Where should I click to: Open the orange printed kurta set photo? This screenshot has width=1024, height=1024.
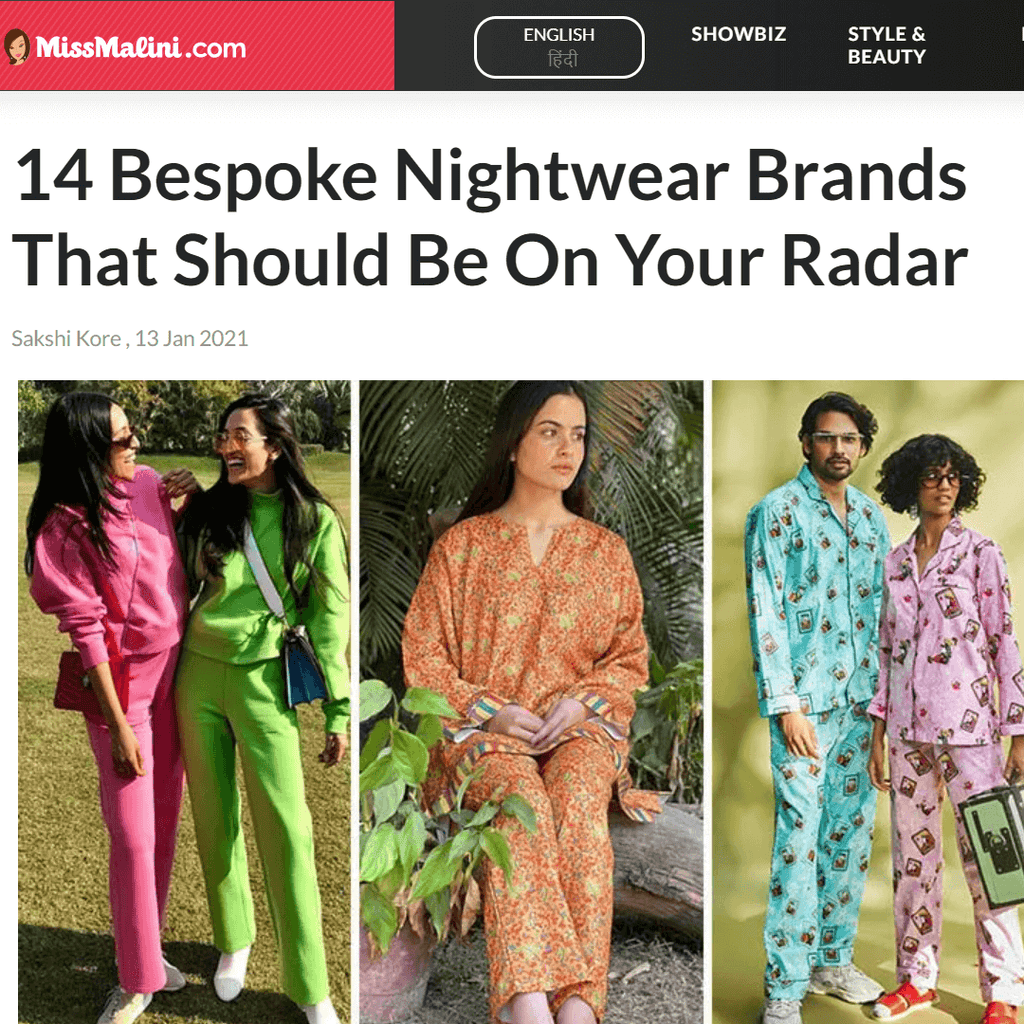[531, 702]
